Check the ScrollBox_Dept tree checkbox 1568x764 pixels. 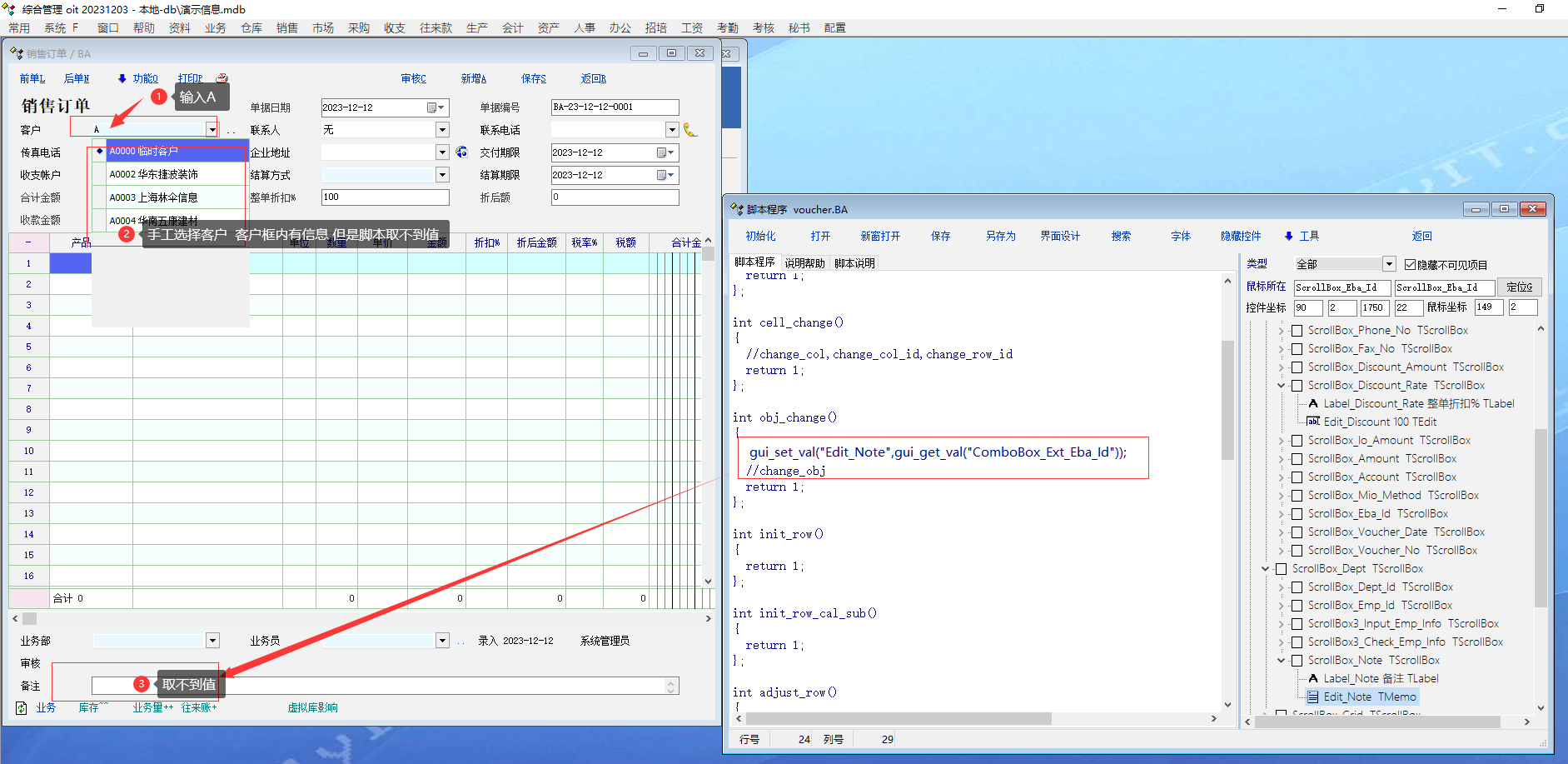[1281, 569]
